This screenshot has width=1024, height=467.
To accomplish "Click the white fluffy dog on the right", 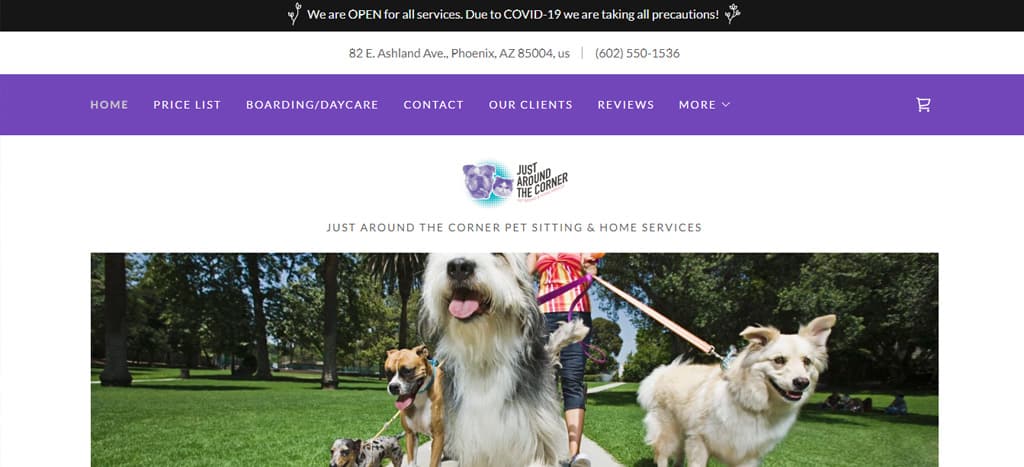I will (x=735, y=389).
